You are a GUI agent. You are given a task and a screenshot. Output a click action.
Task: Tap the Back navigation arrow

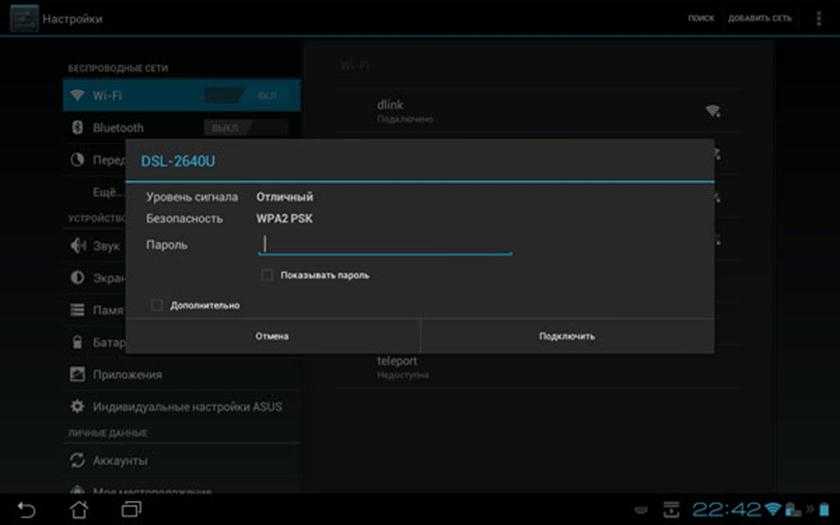(27, 510)
